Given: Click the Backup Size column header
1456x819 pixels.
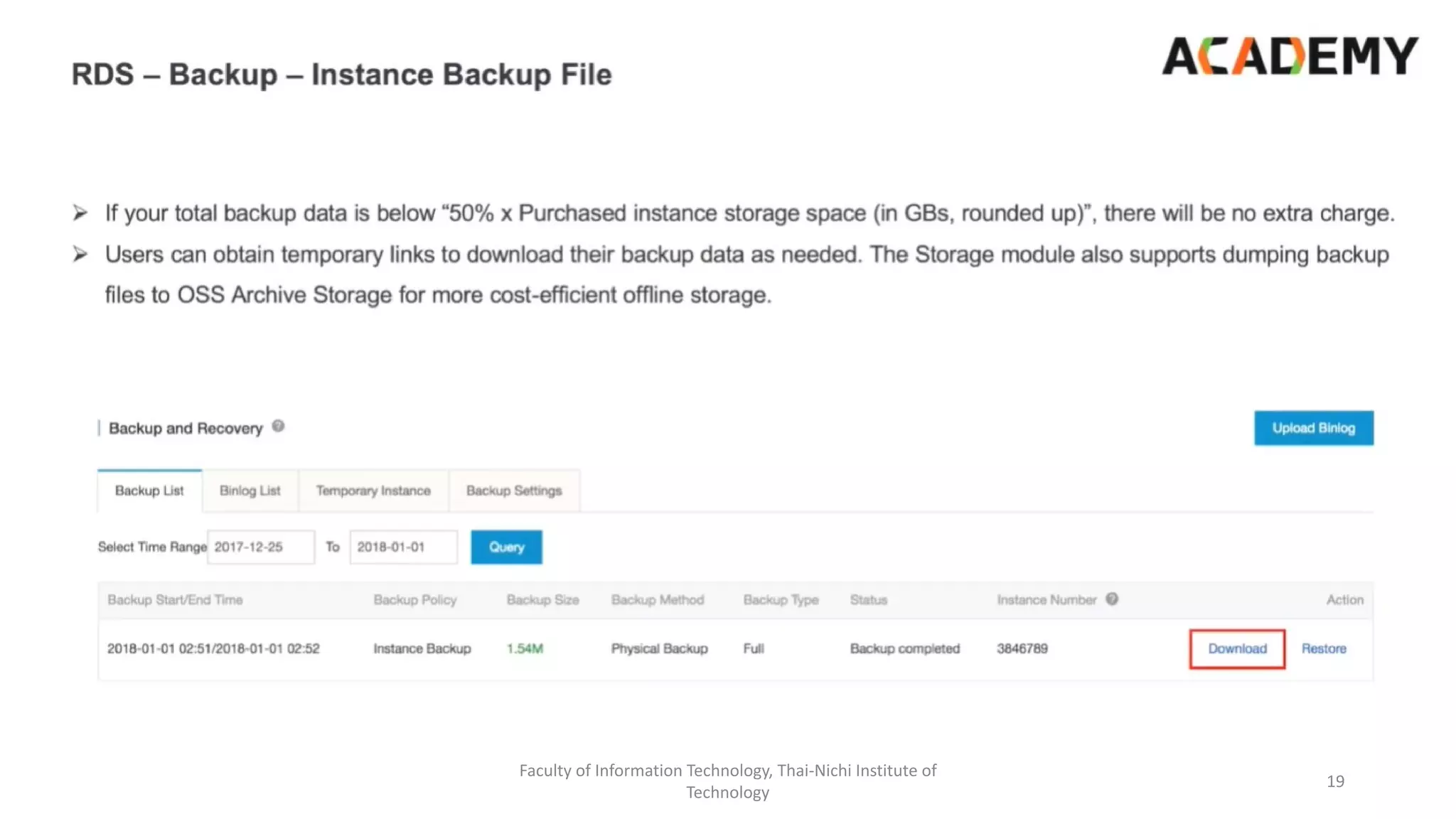Looking at the screenshot, I should coord(542,600).
